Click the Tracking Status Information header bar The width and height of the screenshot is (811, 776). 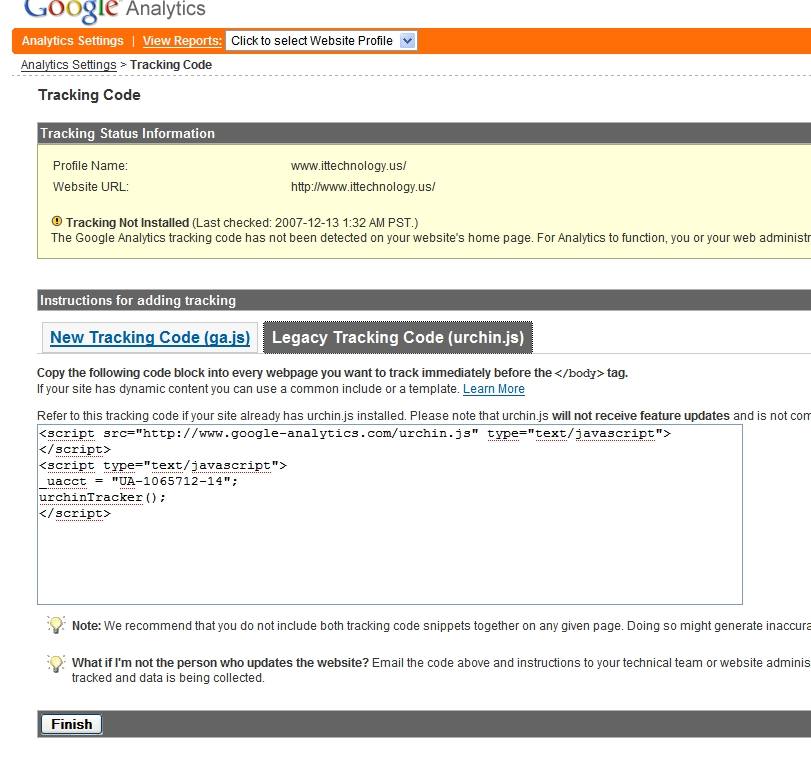click(126, 134)
